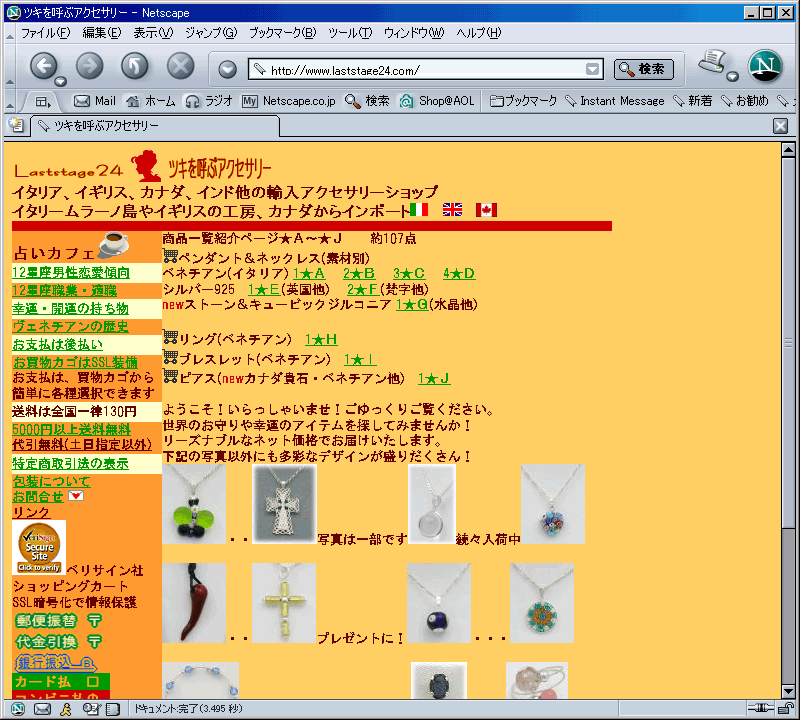Click the vertical scrollbar down arrow
Viewport: 800px width, 720px height.
click(788, 691)
